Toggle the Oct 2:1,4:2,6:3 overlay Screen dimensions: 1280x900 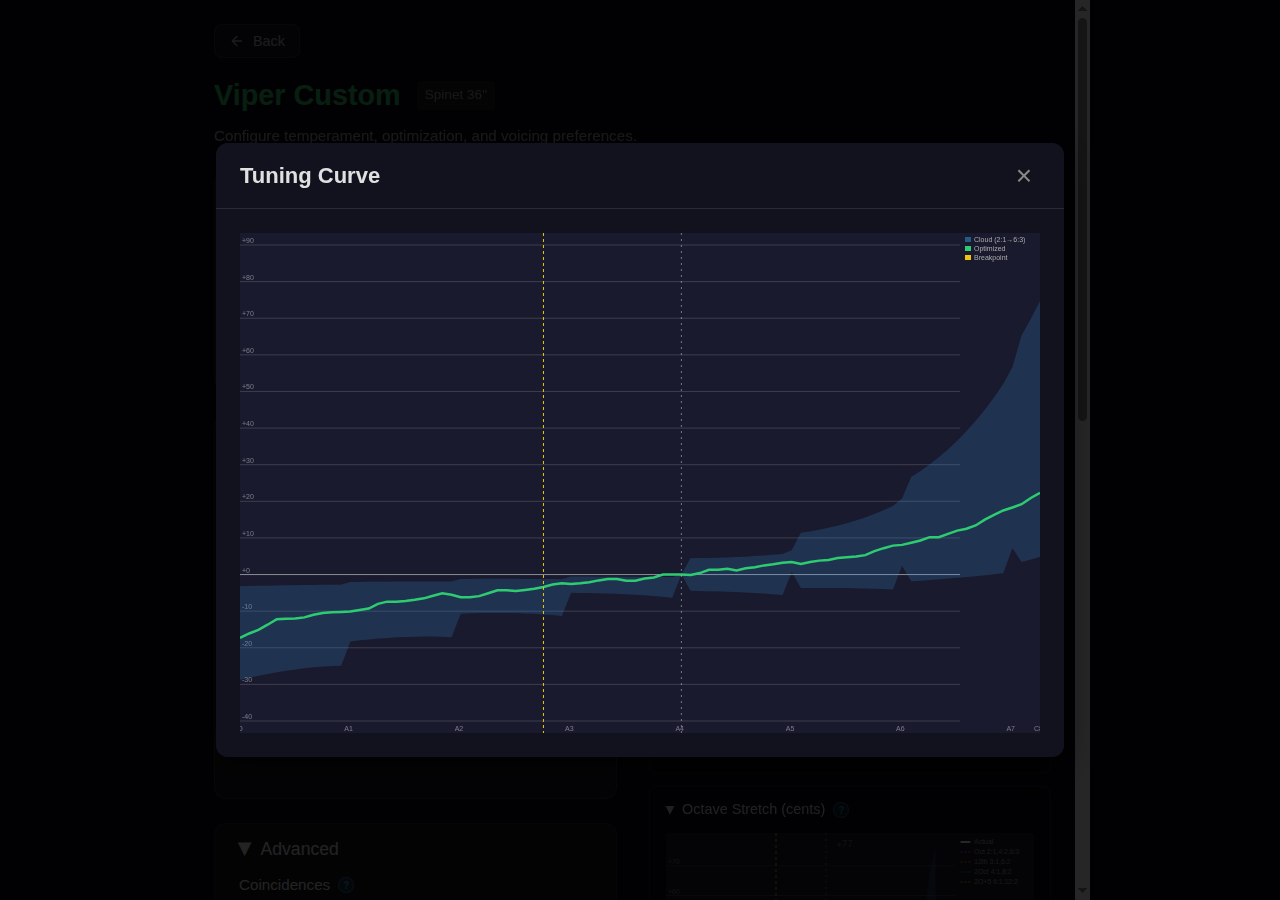(x=995, y=852)
